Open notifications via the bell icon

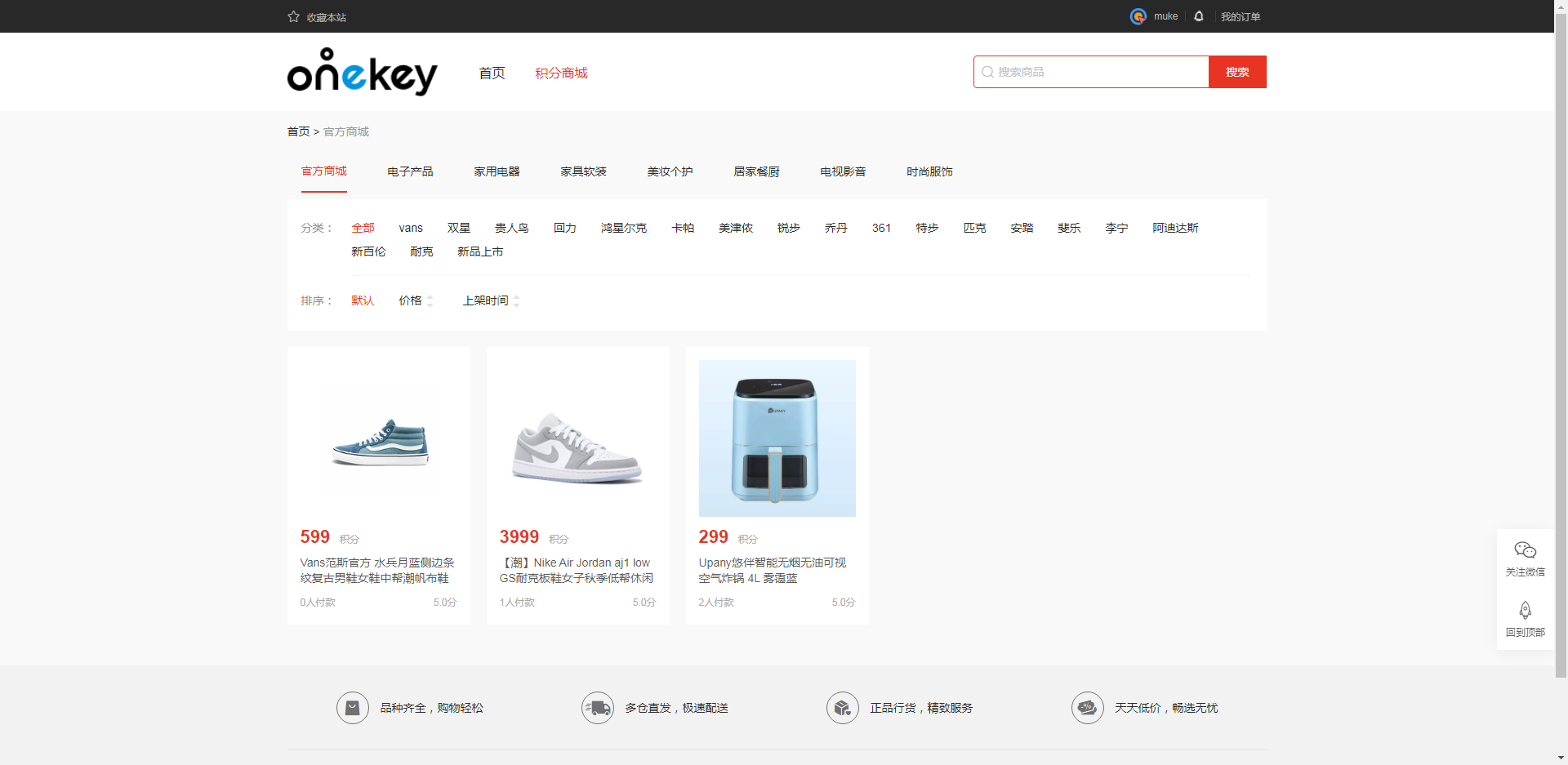[1199, 16]
